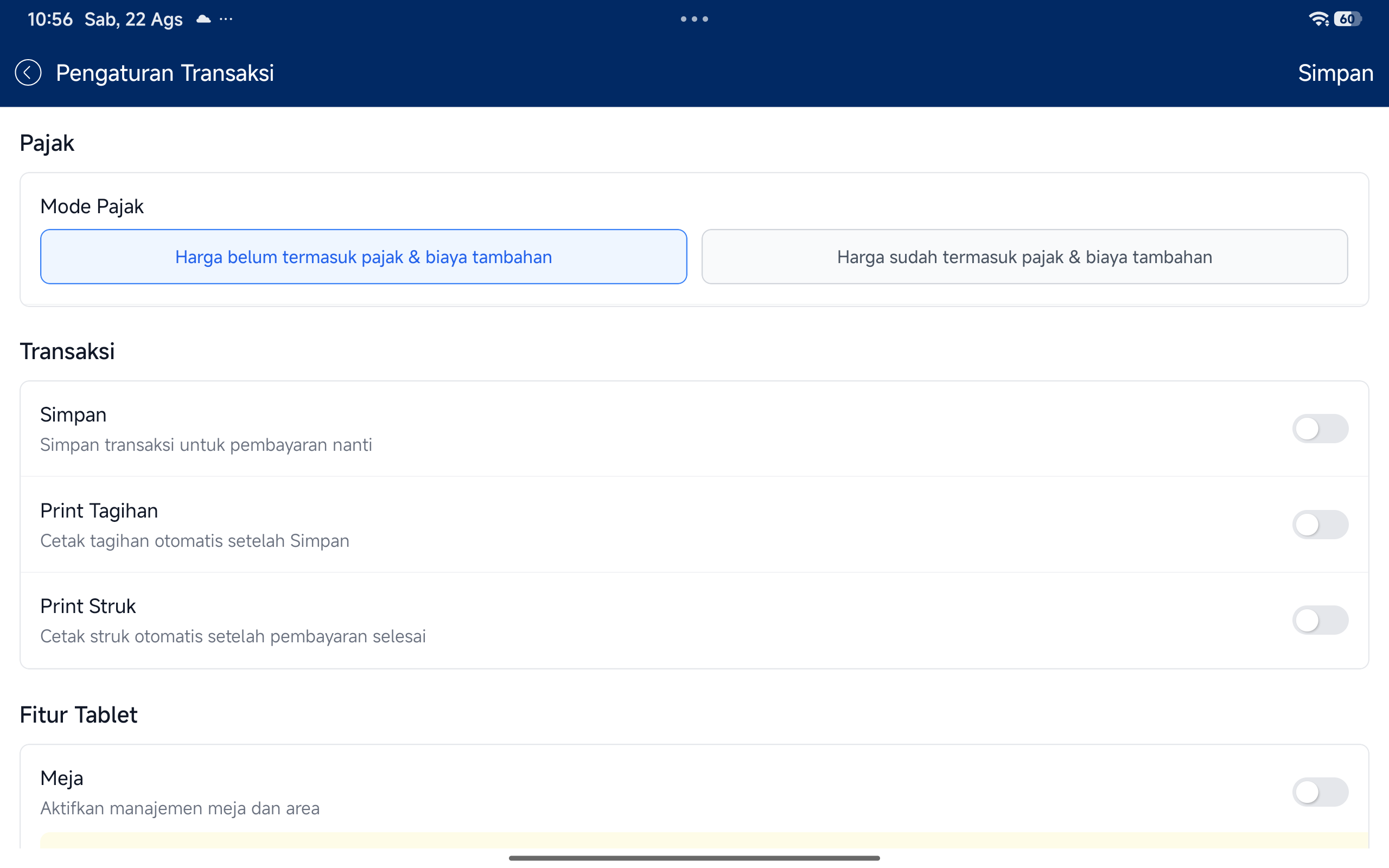Select Harga sudah termasuk pajak option
The image size is (1389, 868).
1024,257
